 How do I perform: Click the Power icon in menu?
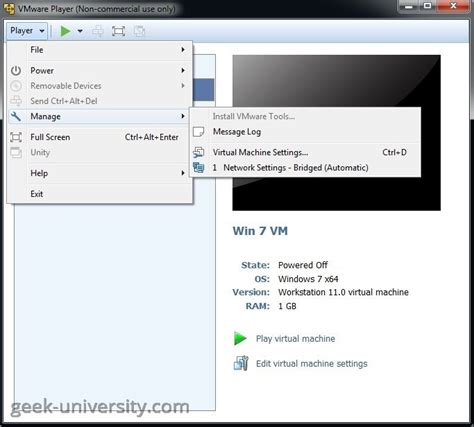tap(16, 71)
